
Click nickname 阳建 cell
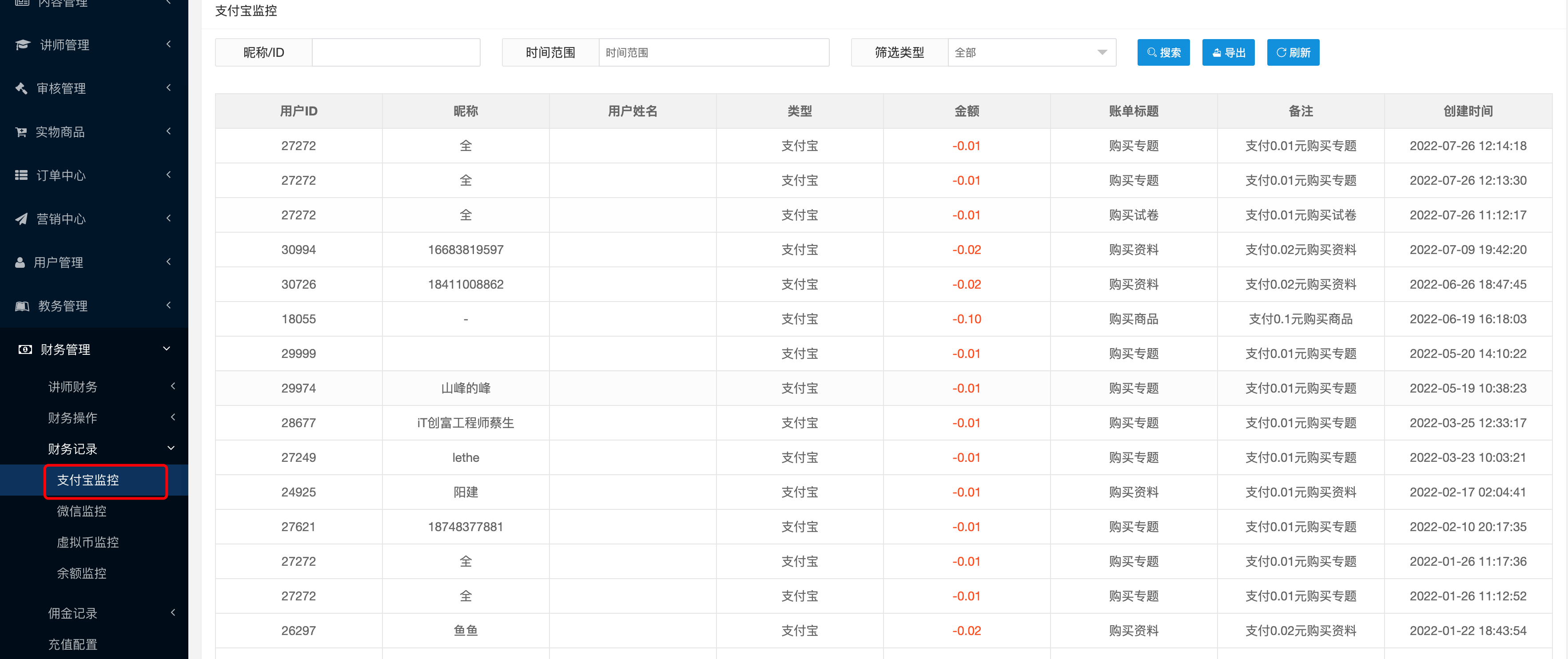click(x=466, y=492)
